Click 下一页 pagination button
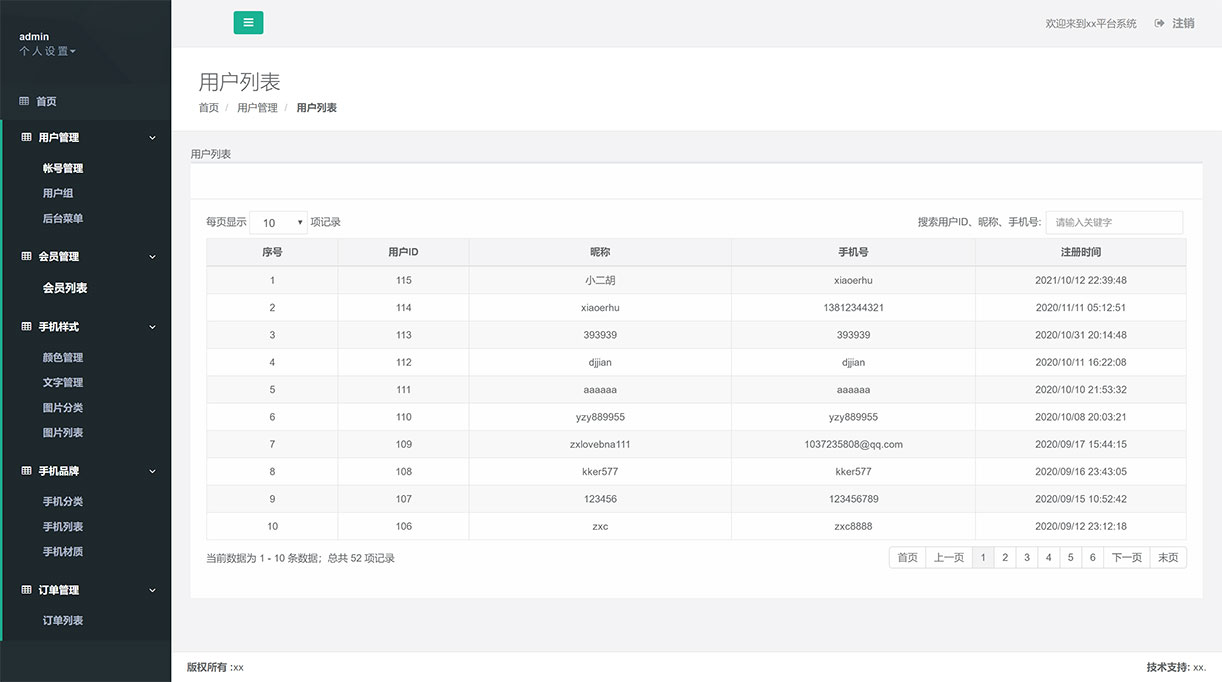This screenshot has width=1222, height=682. click(x=1126, y=558)
